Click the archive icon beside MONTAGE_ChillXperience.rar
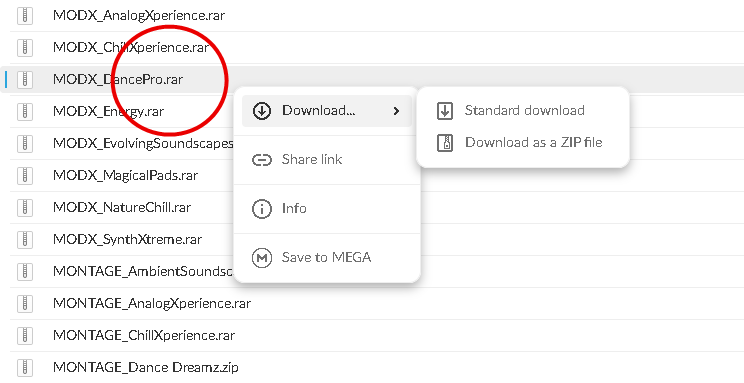The image size is (744, 383). pyautogui.click(x=25, y=336)
